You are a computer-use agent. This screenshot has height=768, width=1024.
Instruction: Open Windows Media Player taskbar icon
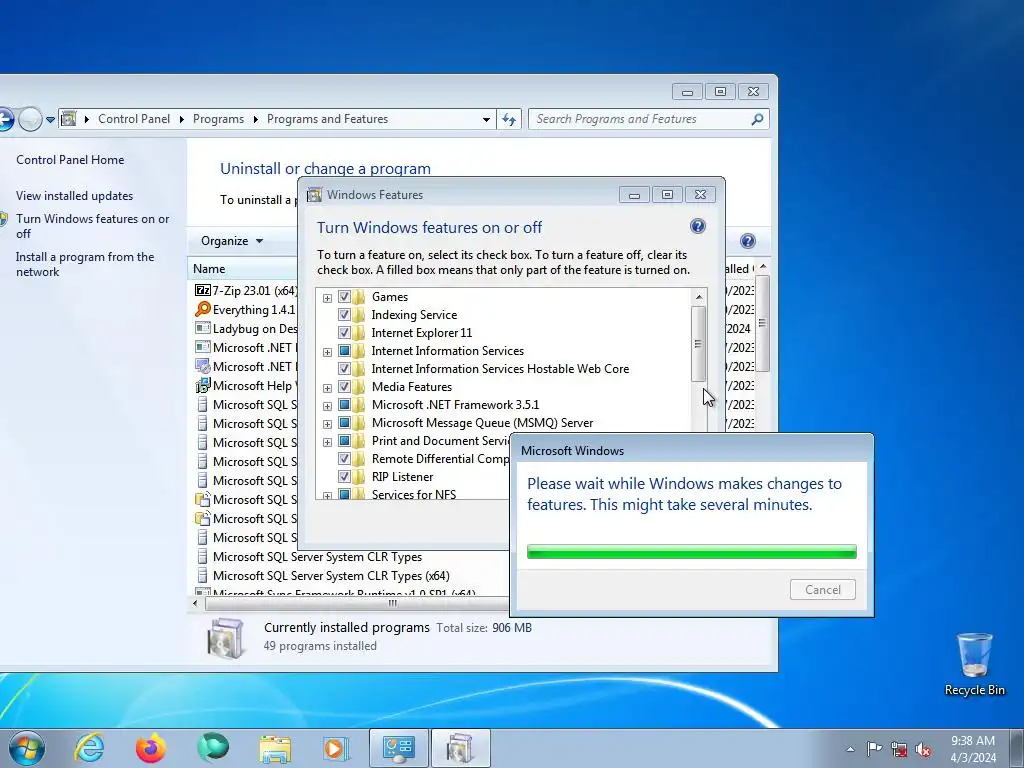point(336,748)
